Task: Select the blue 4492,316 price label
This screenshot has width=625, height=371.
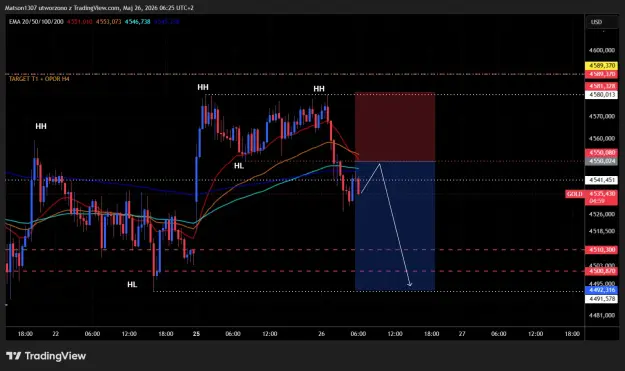Action: pos(601,290)
